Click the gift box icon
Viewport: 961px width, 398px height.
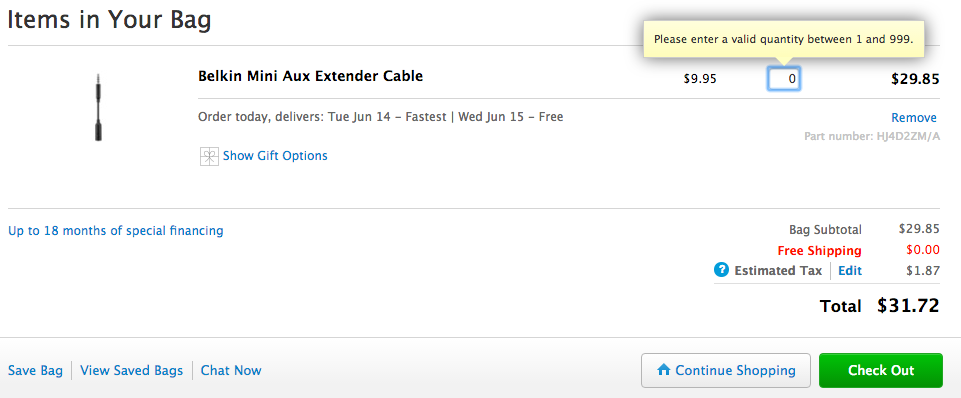tap(209, 156)
